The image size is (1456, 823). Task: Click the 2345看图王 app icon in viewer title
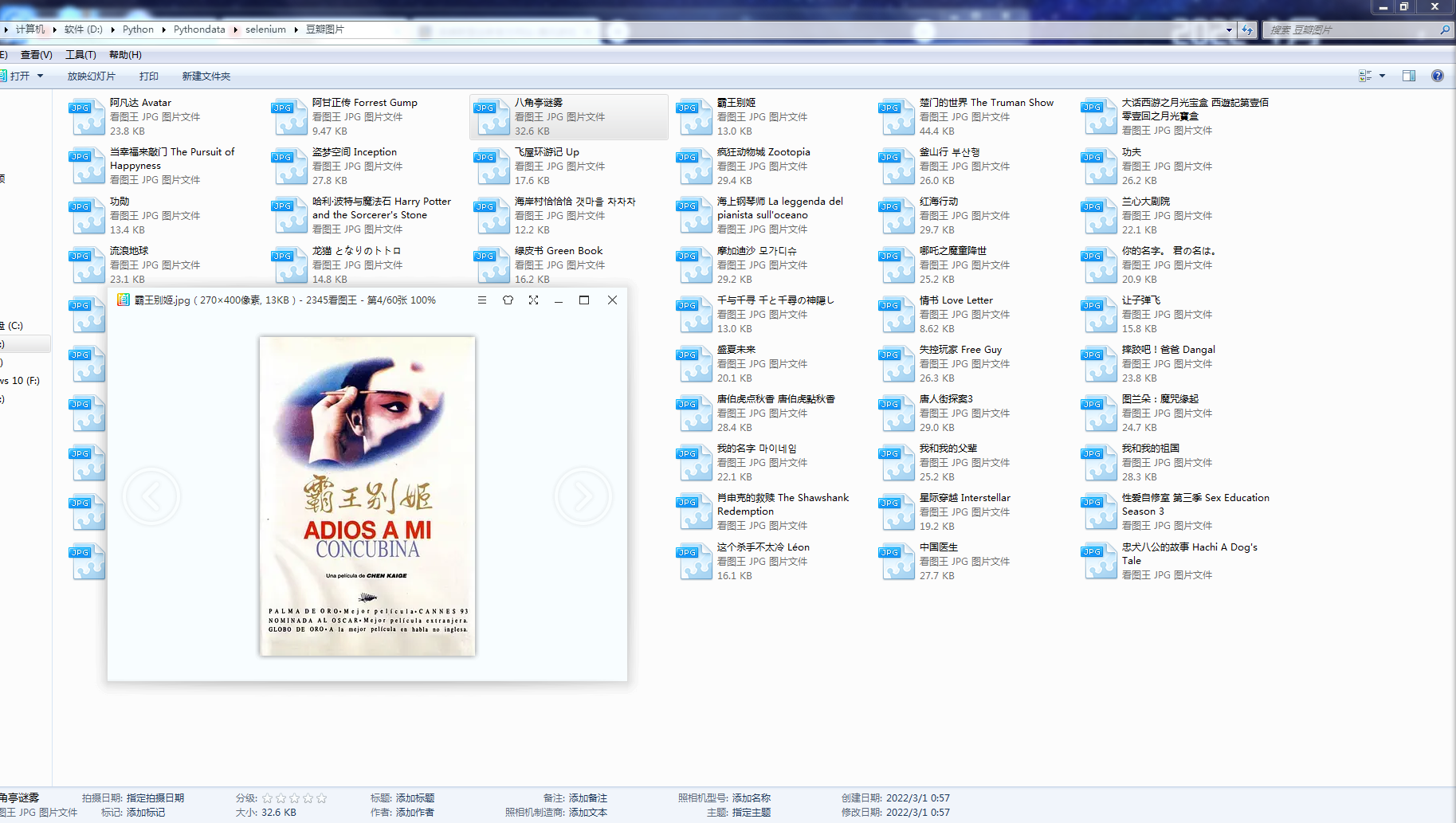pos(124,300)
